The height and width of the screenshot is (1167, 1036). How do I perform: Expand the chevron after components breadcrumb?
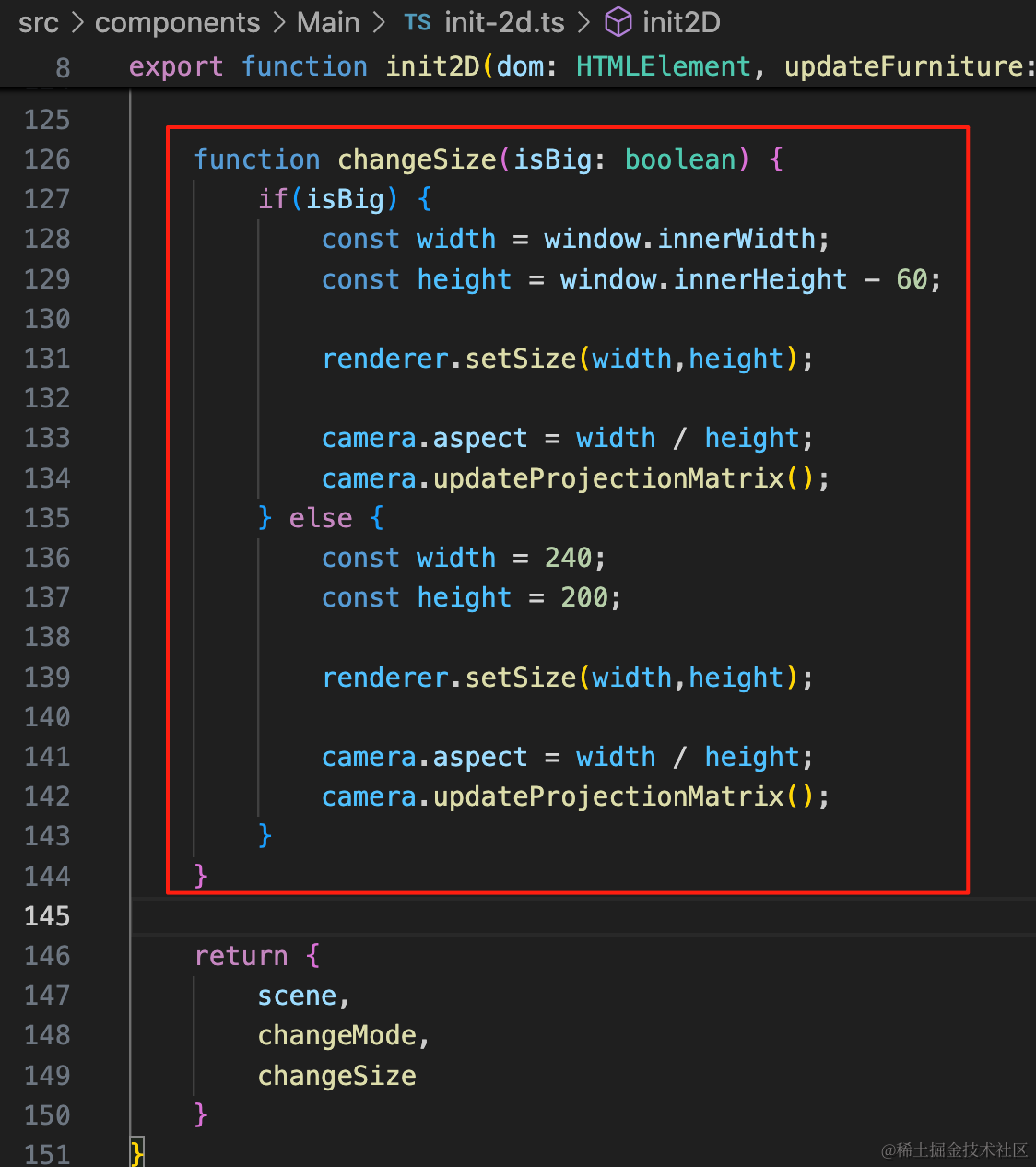point(279,22)
